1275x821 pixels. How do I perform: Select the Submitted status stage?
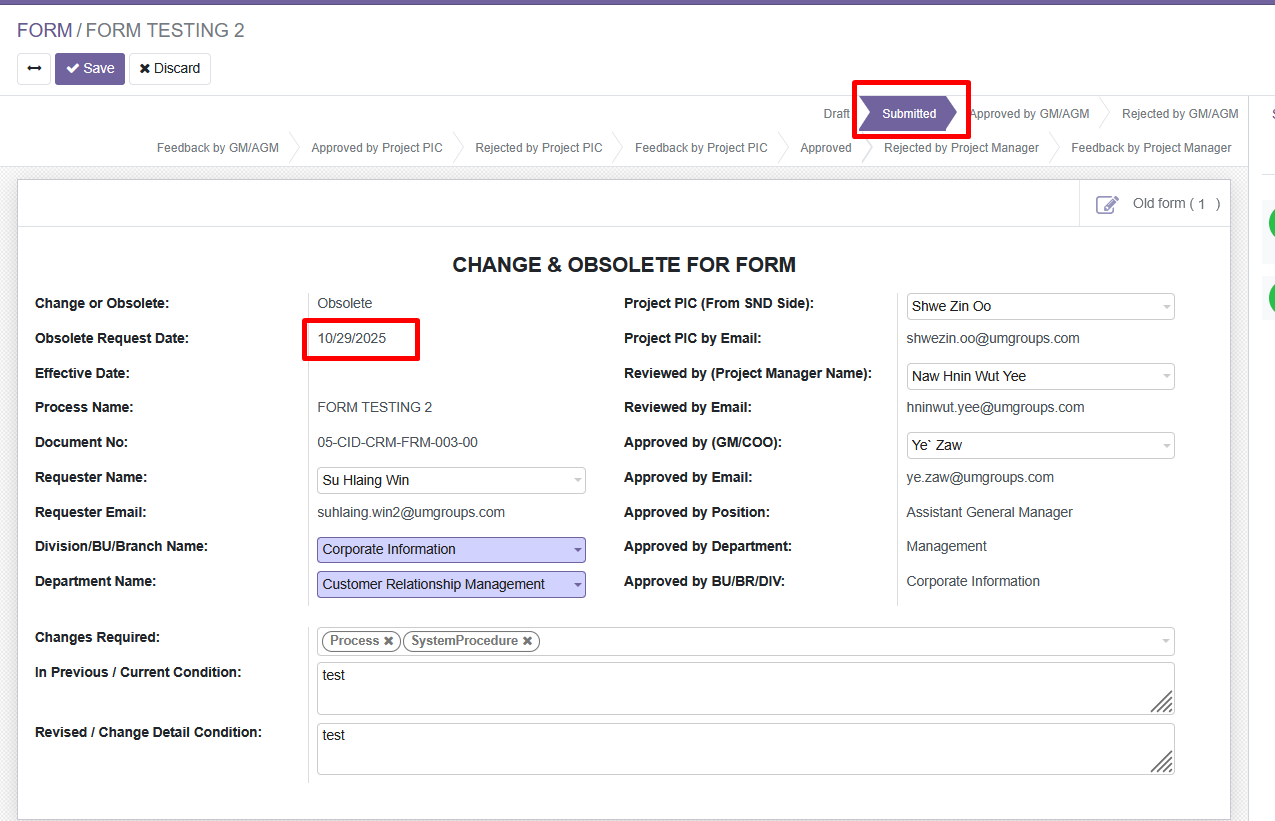909,114
